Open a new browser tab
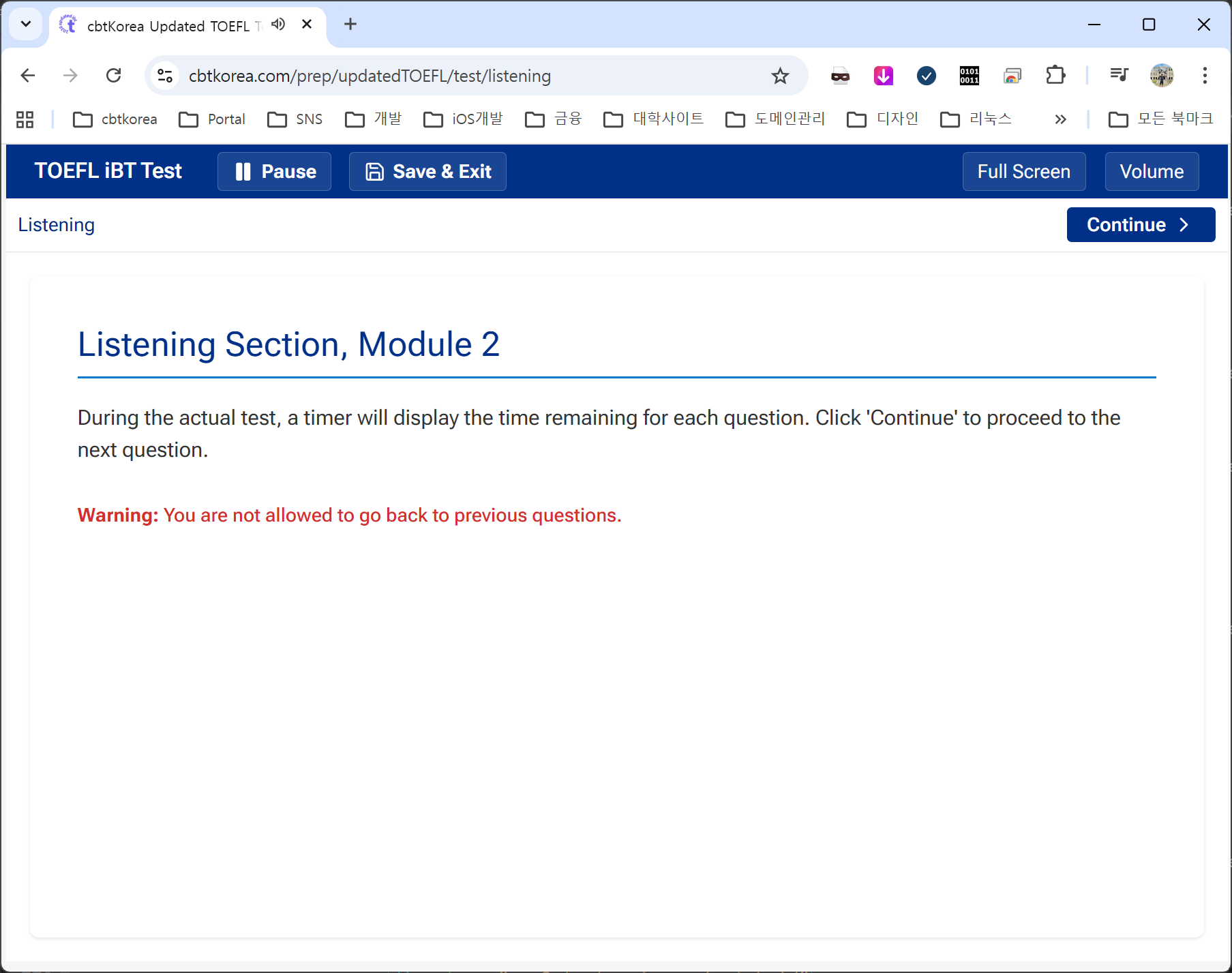The width and height of the screenshot is (1232, 973). 350,25
